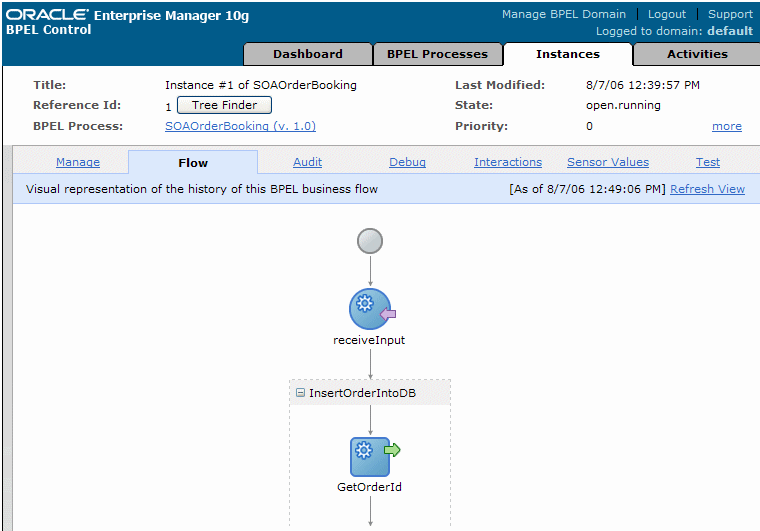
Task: Open the Support link
Action: pyautogui.click(x=730, y=14)
